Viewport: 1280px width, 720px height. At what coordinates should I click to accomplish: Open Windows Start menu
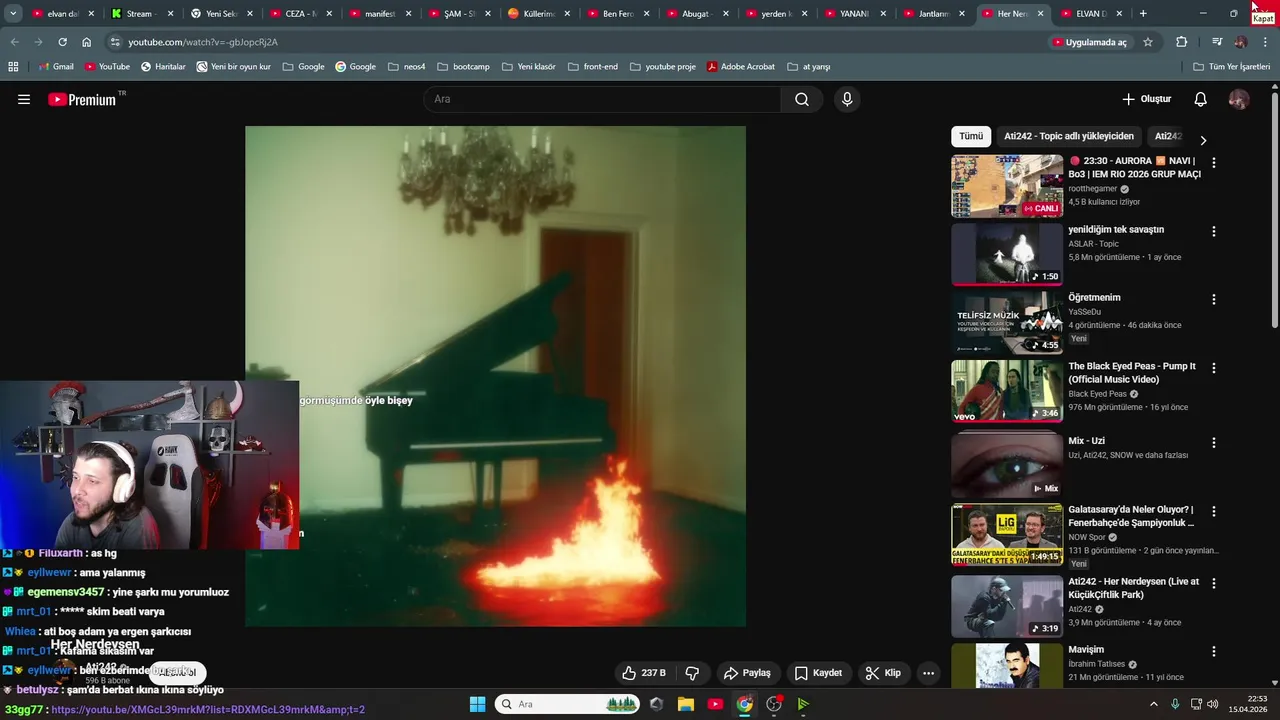[x=477, y=704]
